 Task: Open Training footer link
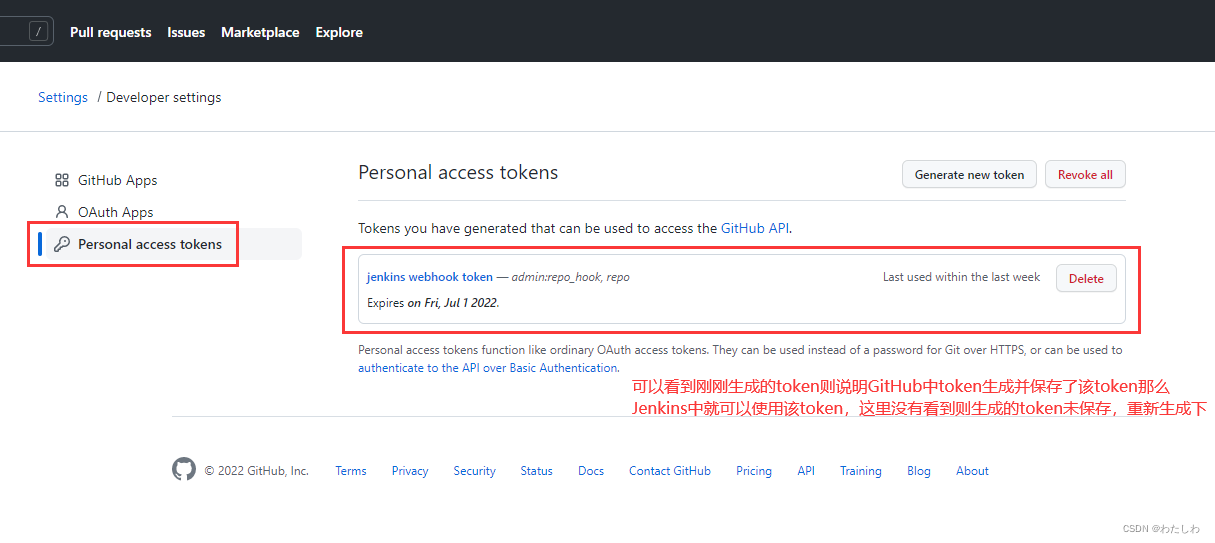point(861,471)
